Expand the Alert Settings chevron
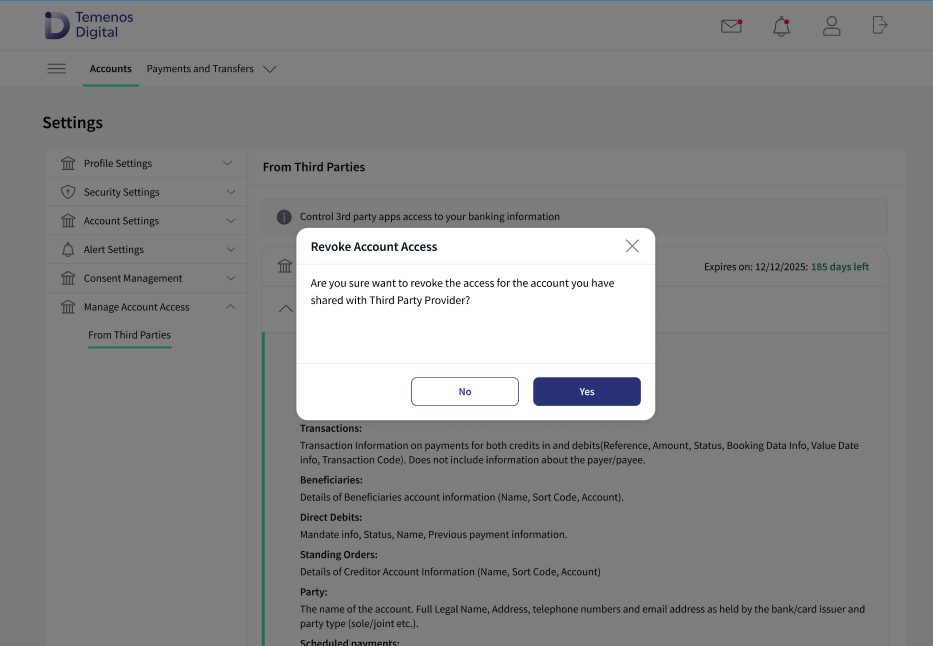 (x=231, y=249)
